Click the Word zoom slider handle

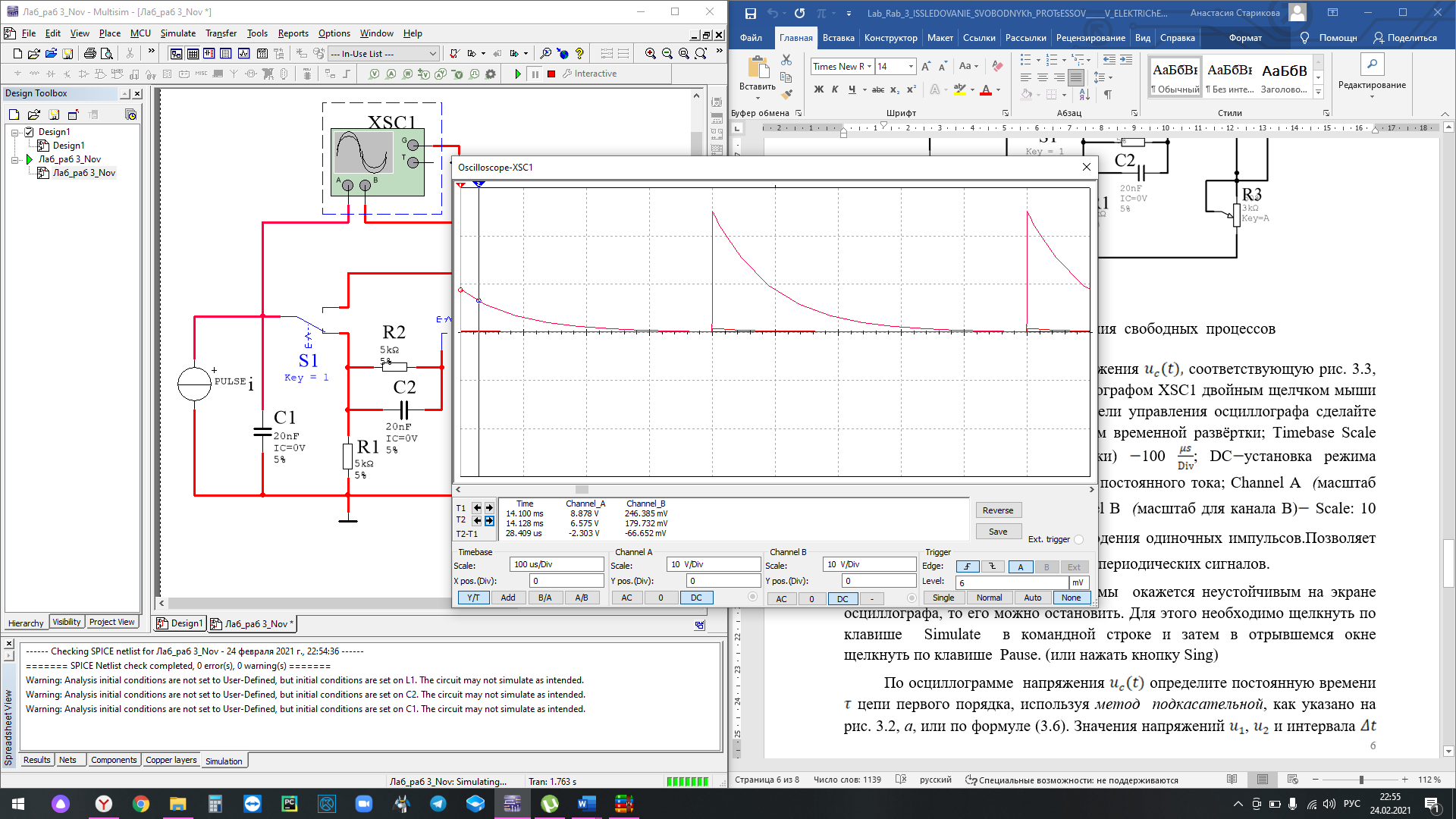[1361, 780]
